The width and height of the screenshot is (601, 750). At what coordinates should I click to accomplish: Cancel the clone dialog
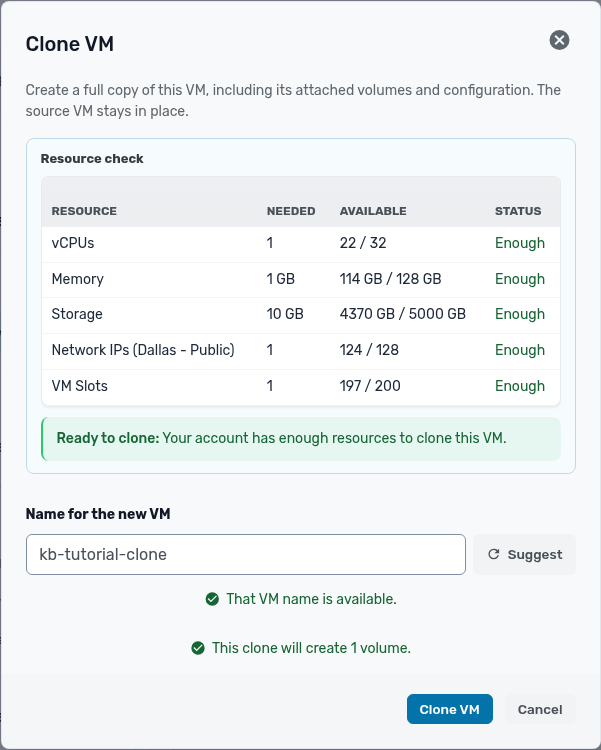540,709
